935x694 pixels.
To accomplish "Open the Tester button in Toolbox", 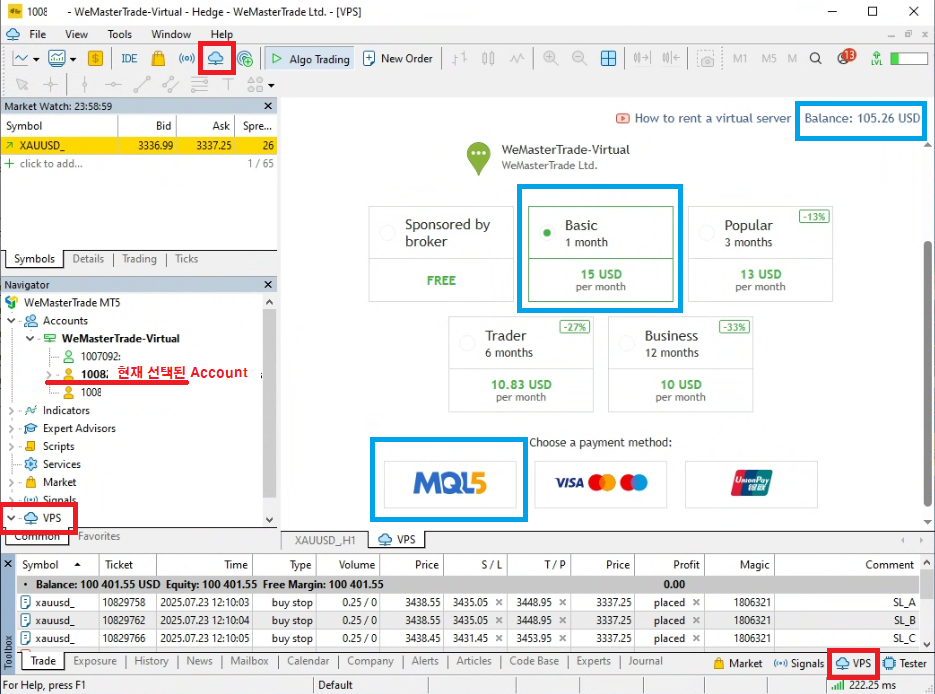I will tap(905, 663).
